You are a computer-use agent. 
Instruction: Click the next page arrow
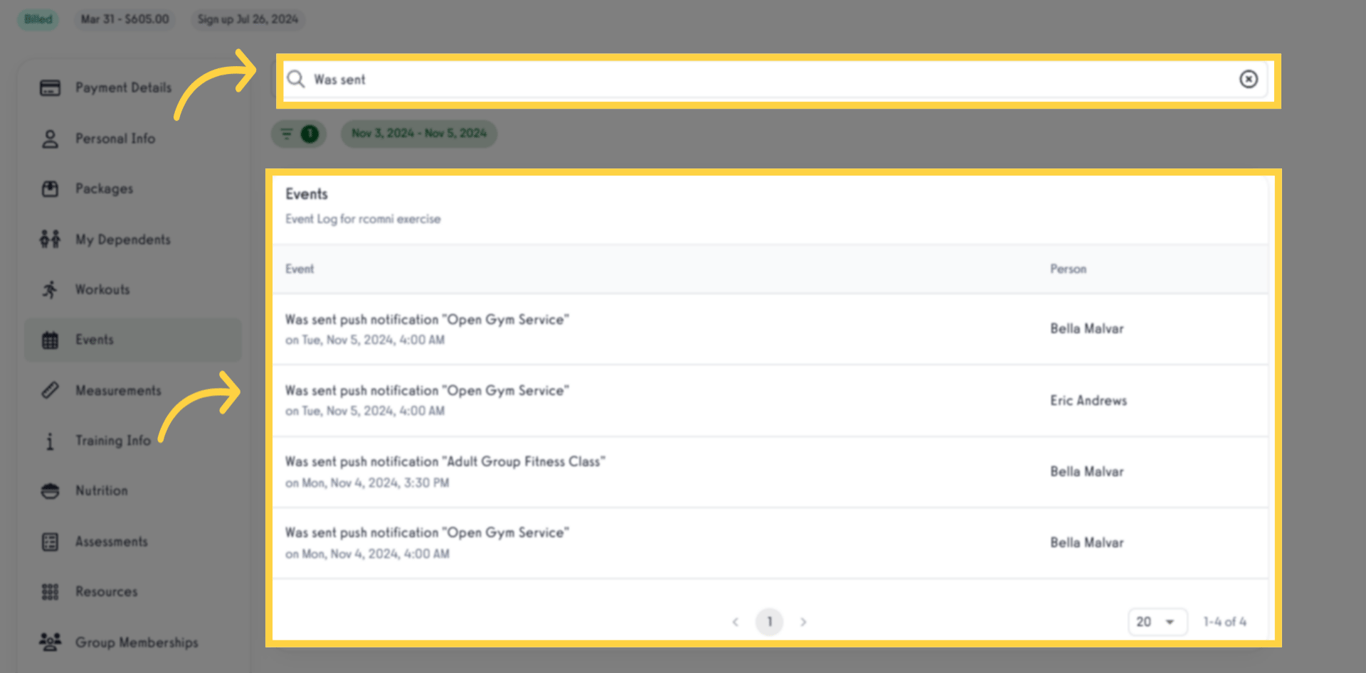tap(803, 621)
